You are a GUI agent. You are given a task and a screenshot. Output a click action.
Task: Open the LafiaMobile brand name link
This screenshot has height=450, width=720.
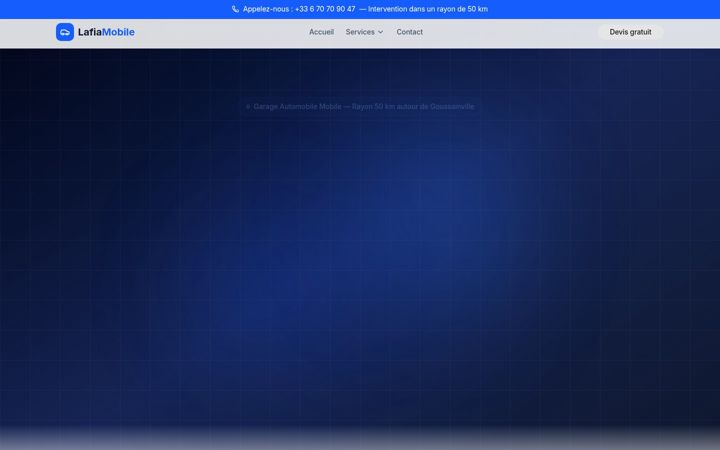tap(106, 32)
